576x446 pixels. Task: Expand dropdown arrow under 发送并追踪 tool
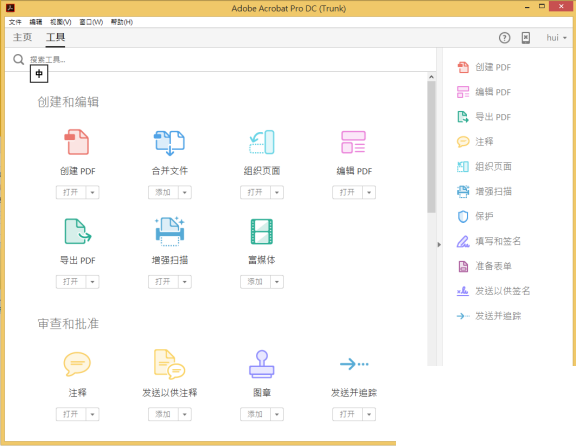tap(369, 414)
